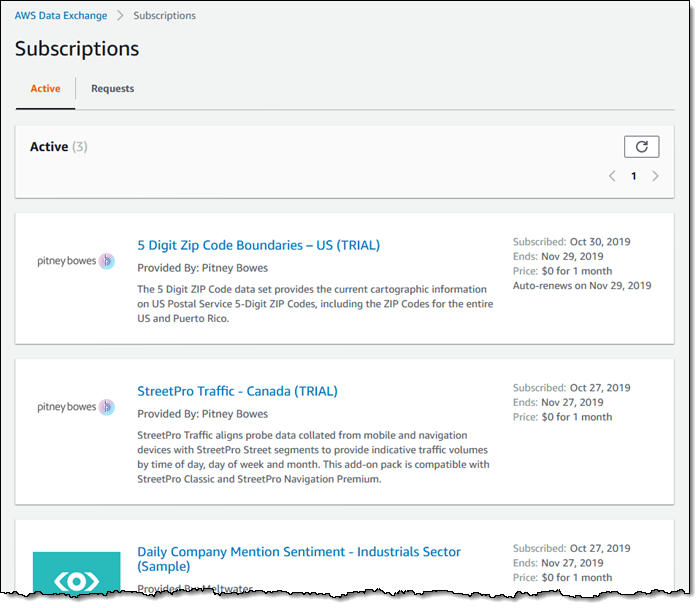Navigate to AWS Data Exchange breadcrumb link

click(59, 16)
